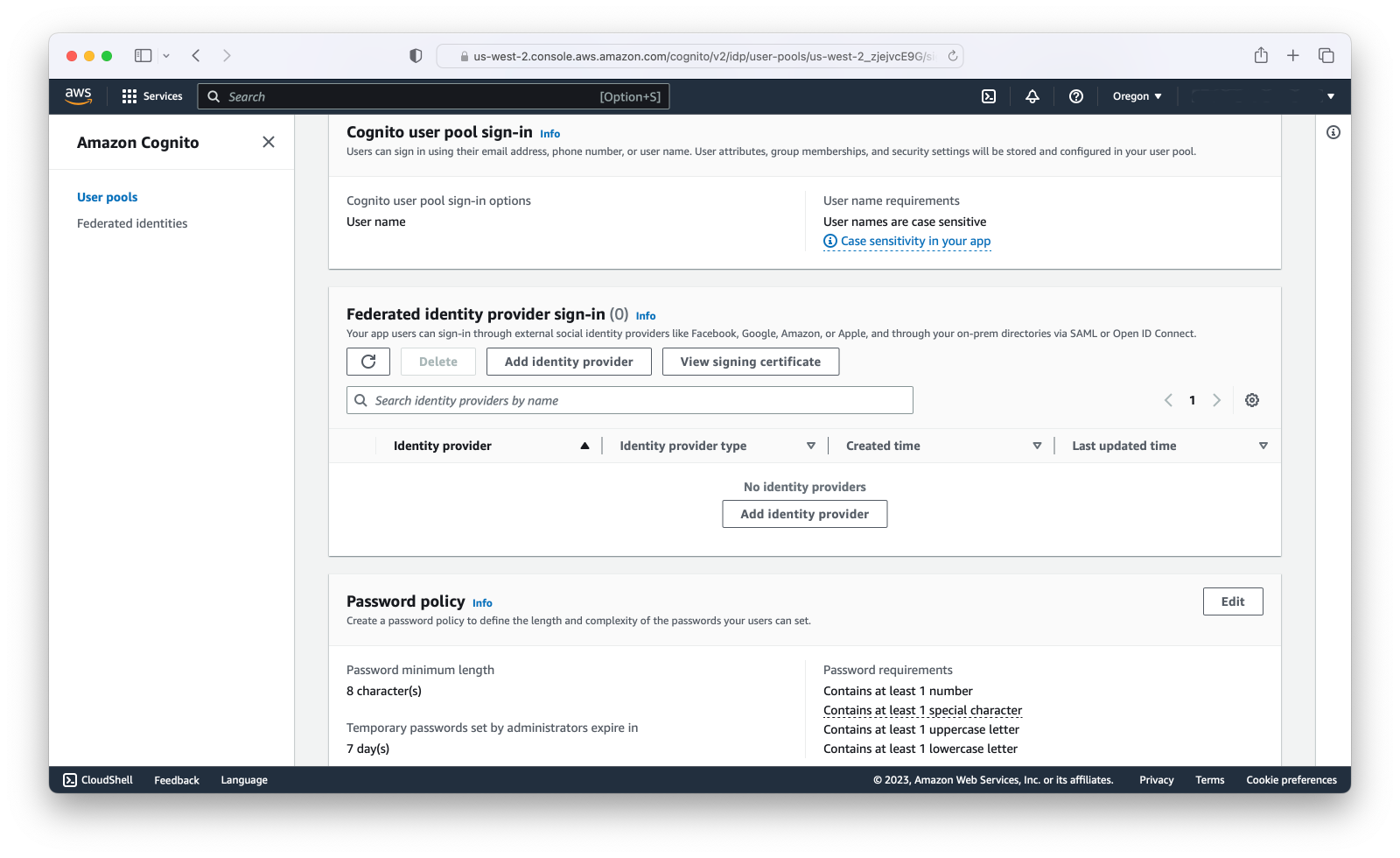1400x858 pixels.
Task: Open Case sensitivity in your app link
Action: point(915,241)
